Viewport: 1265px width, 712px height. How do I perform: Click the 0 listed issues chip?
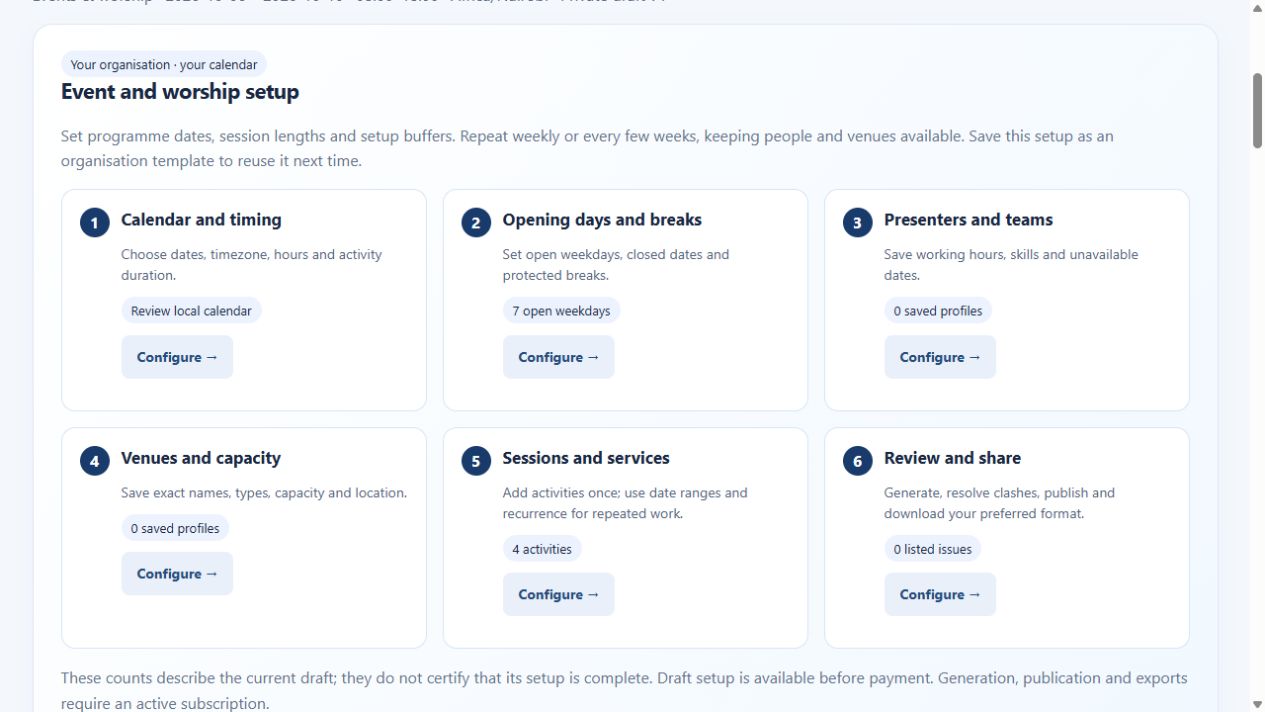pos(933,549)
